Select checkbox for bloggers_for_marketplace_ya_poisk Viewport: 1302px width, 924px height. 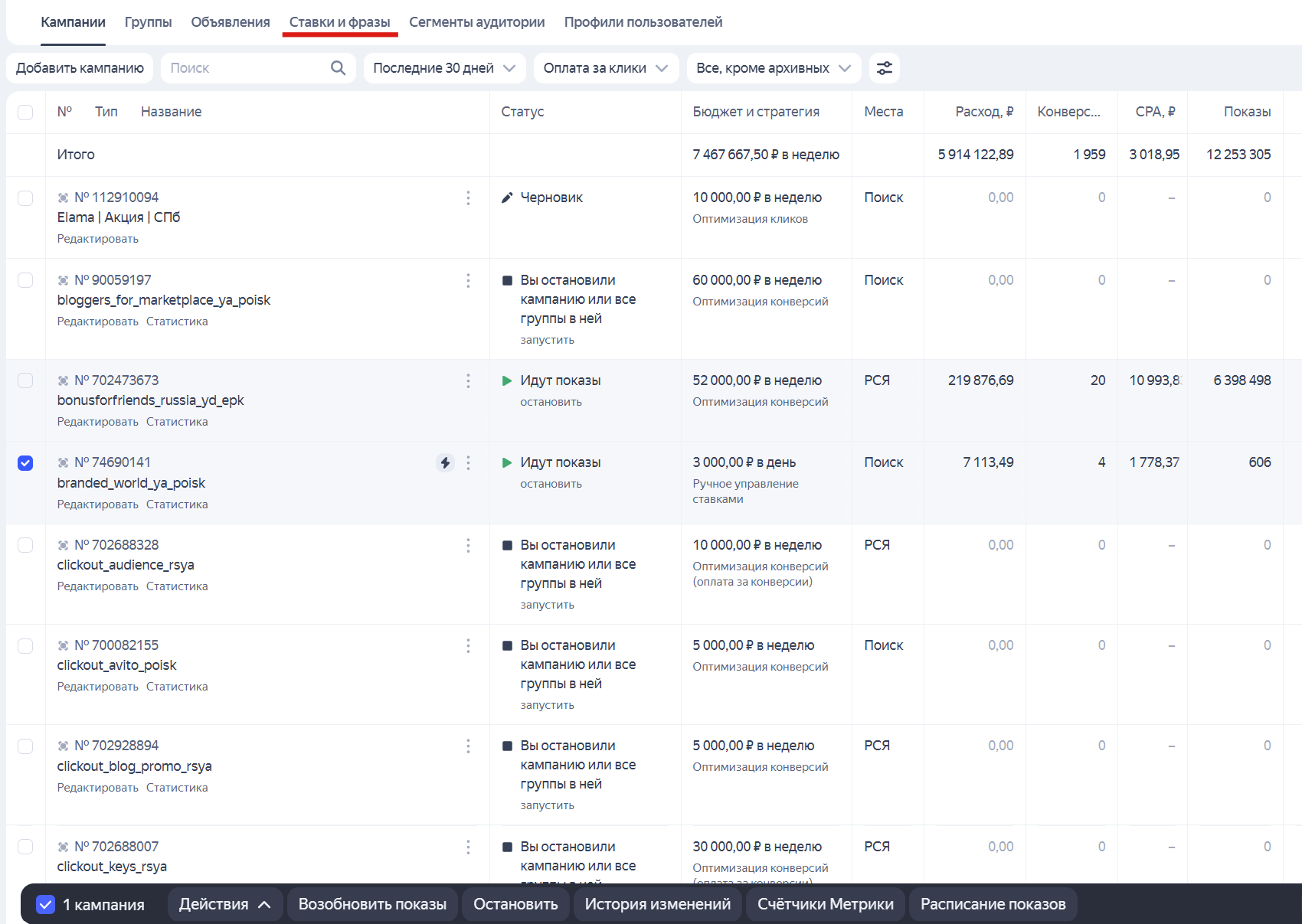(25, 280)
